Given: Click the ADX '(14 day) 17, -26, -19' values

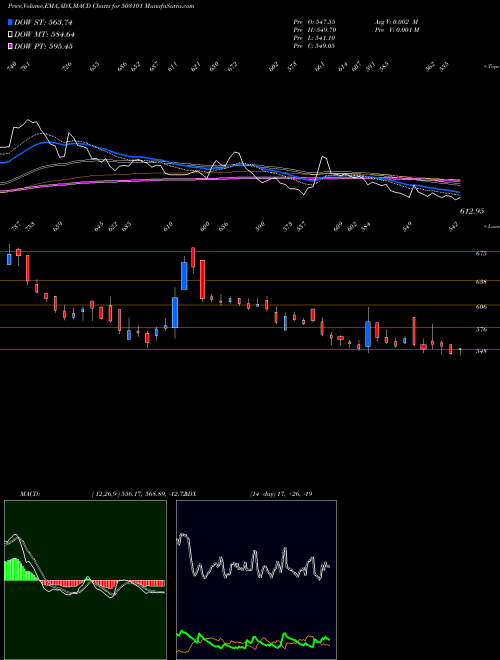Looking at the screenshot, I should coord(281,494).
